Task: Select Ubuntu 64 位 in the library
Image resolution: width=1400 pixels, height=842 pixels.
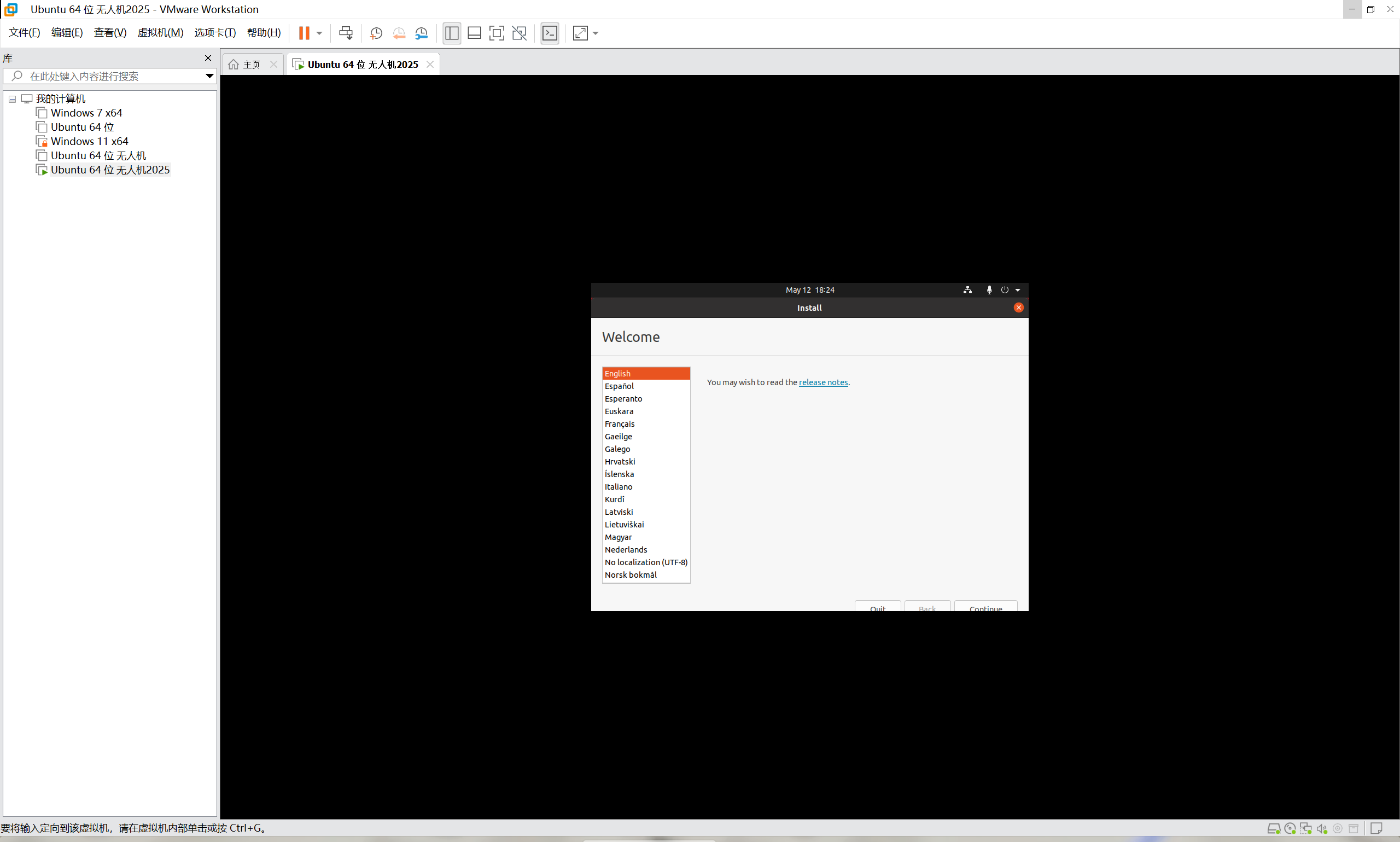Action: coord(82,127)
